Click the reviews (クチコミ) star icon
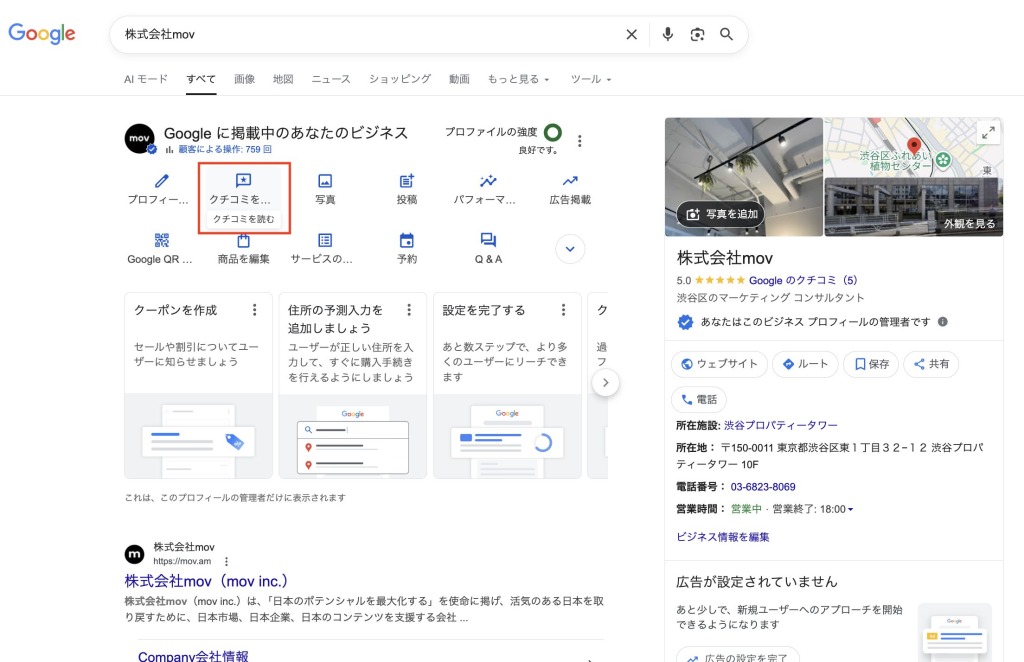The image size is (1024, 662). click(243, 181)
